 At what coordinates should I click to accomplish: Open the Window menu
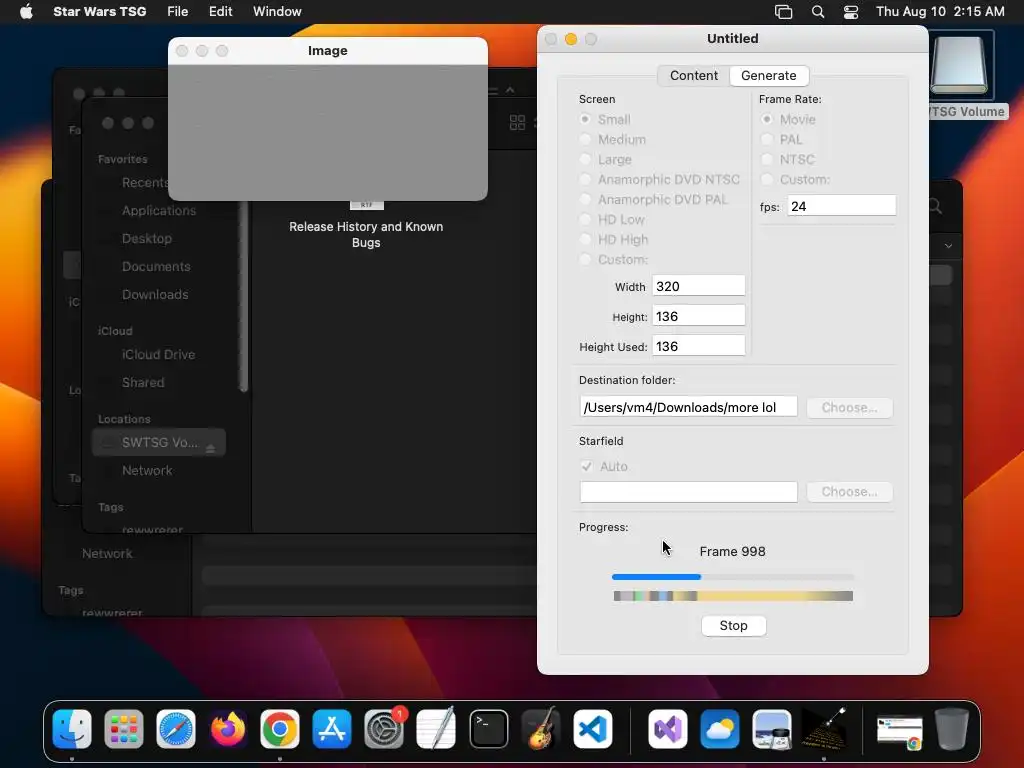tap(277, 12)
